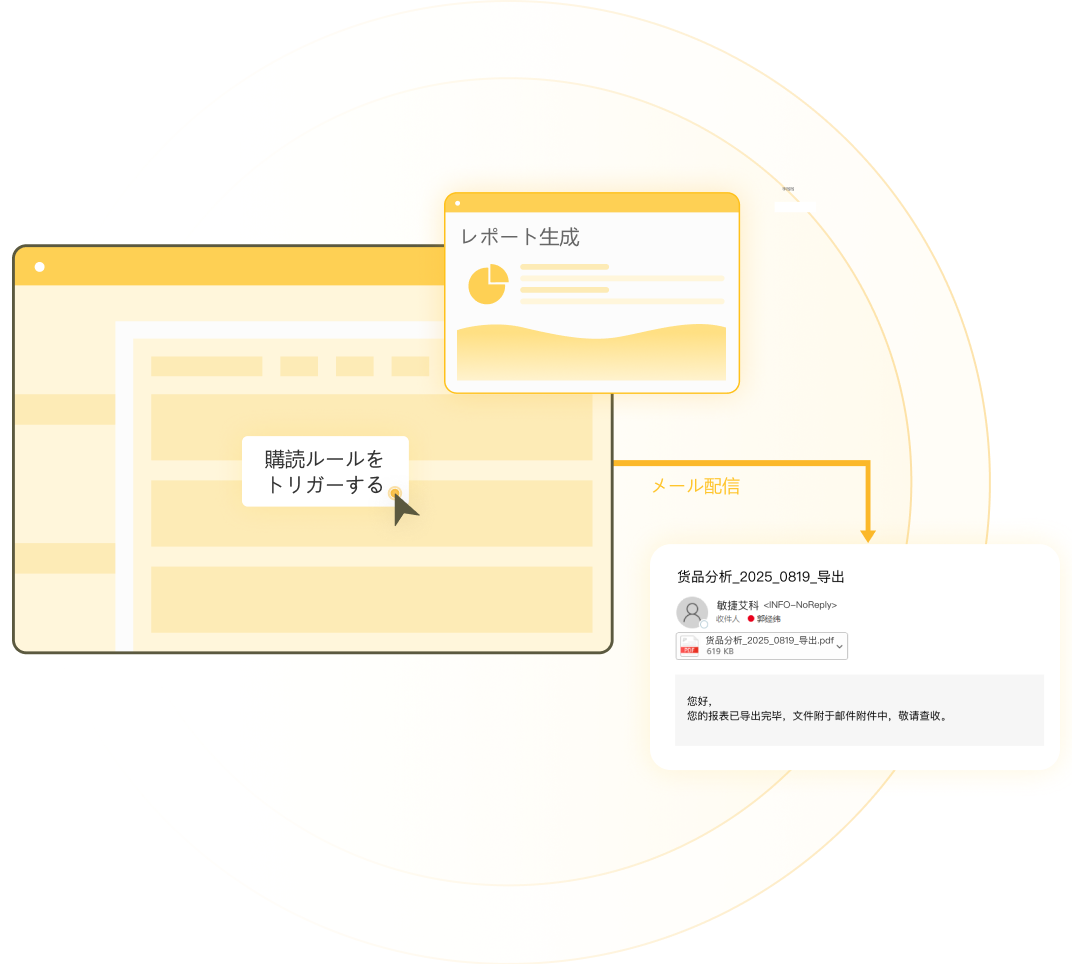Click the window control dot on the title bar
Image resolution: width=1072 pixels, height=964 pixels.
(x=38, y=265)
